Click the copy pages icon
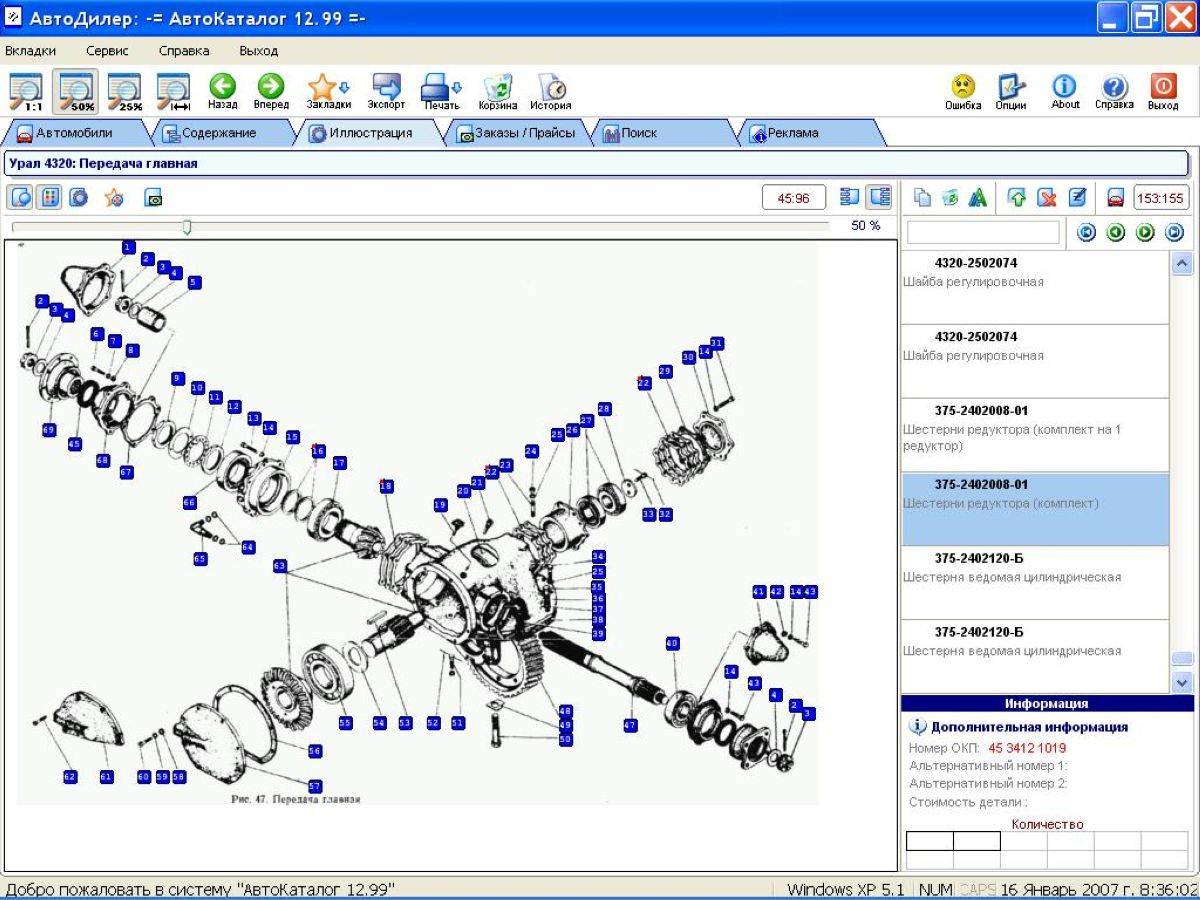 923,198
